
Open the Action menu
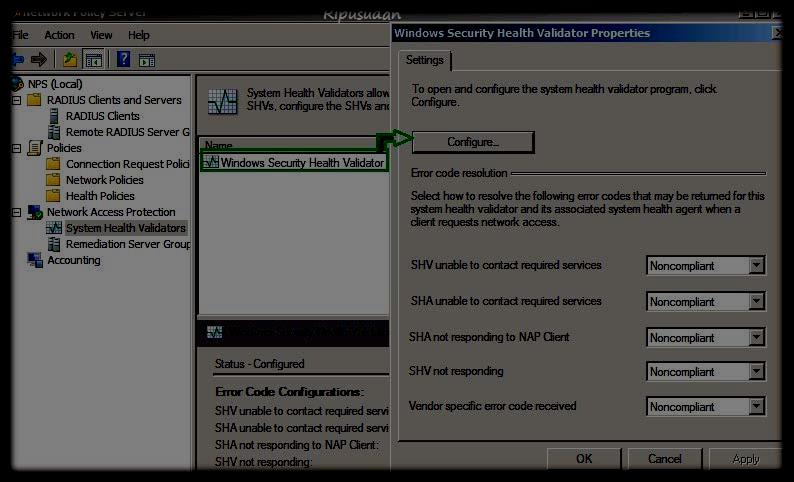59,35
